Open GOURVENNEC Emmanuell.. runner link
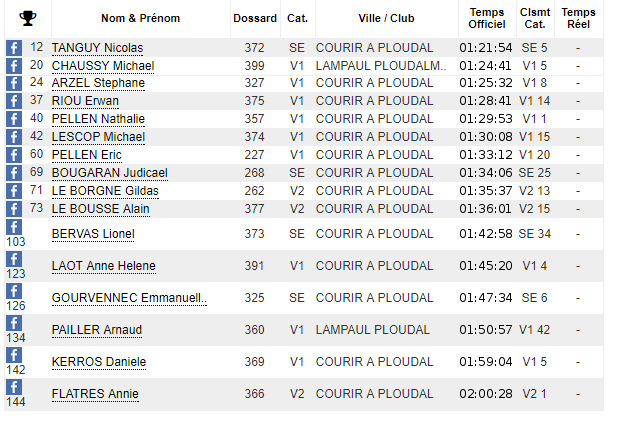 pyautogui.click(x=129, y=298)
